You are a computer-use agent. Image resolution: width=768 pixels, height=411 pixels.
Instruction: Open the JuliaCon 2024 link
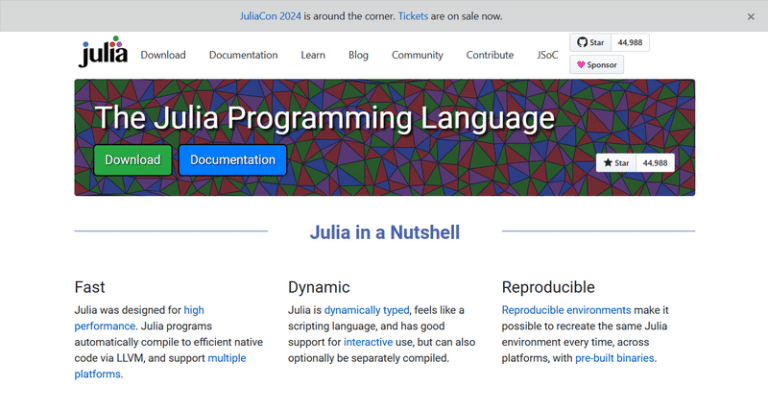coord(270,16)
